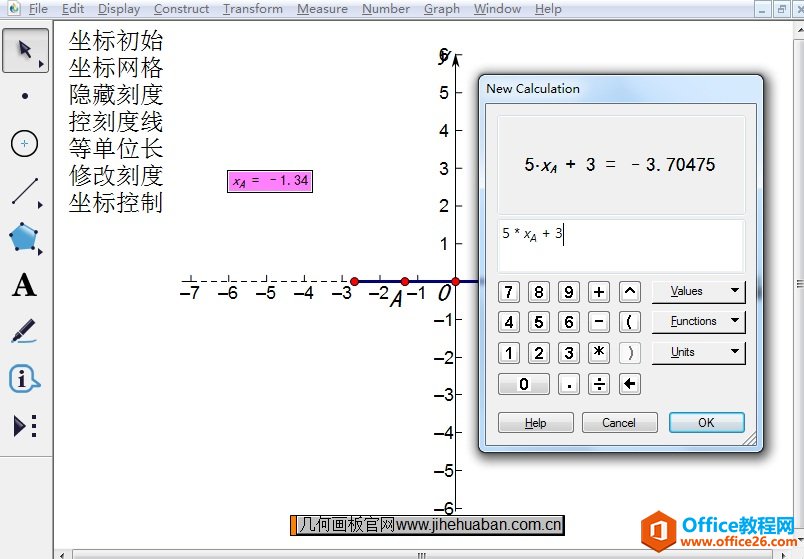
Task: Expand the Units dropdown
Action: (x=698, y=352)
